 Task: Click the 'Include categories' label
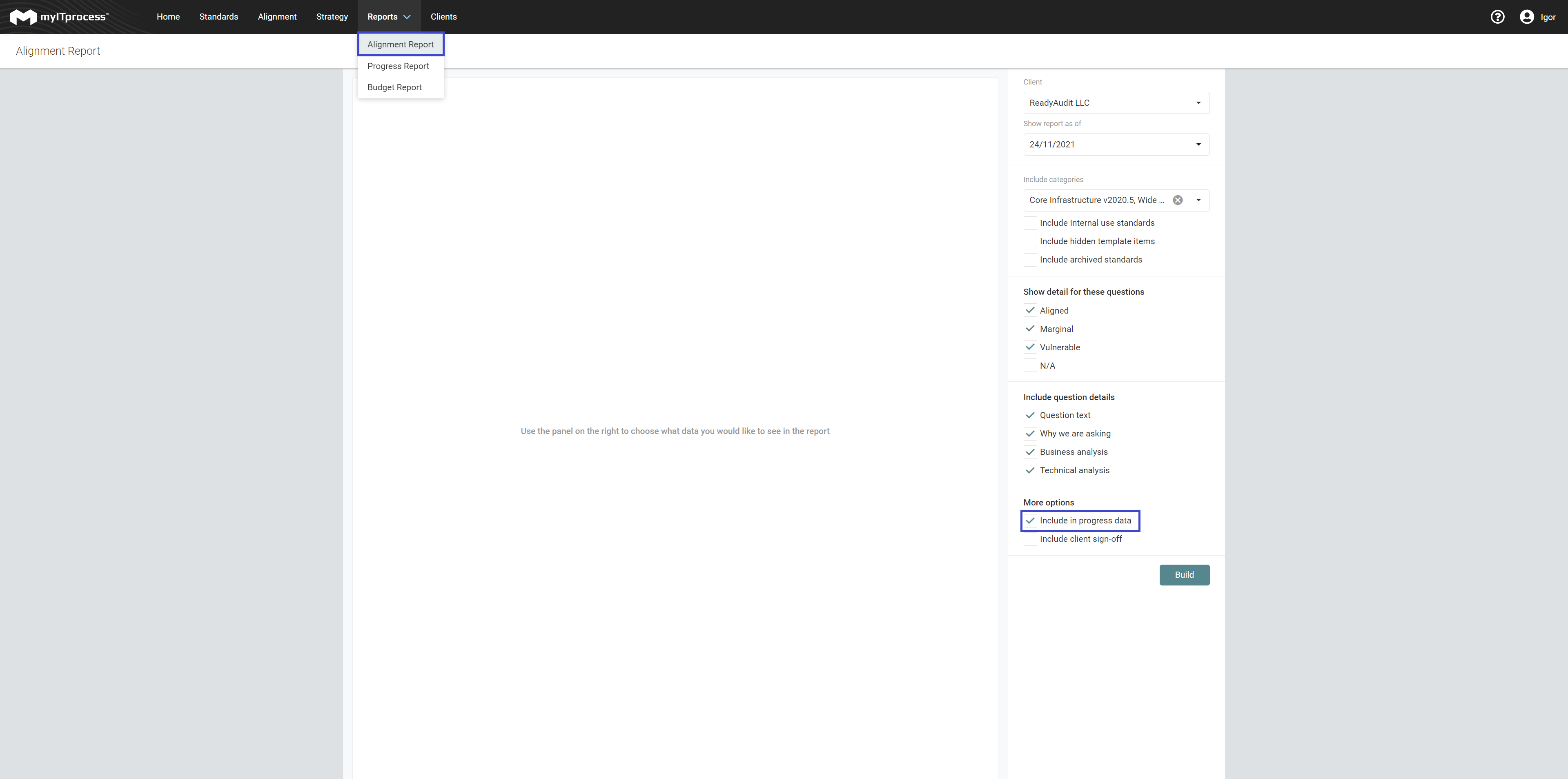pos(1053,180)
